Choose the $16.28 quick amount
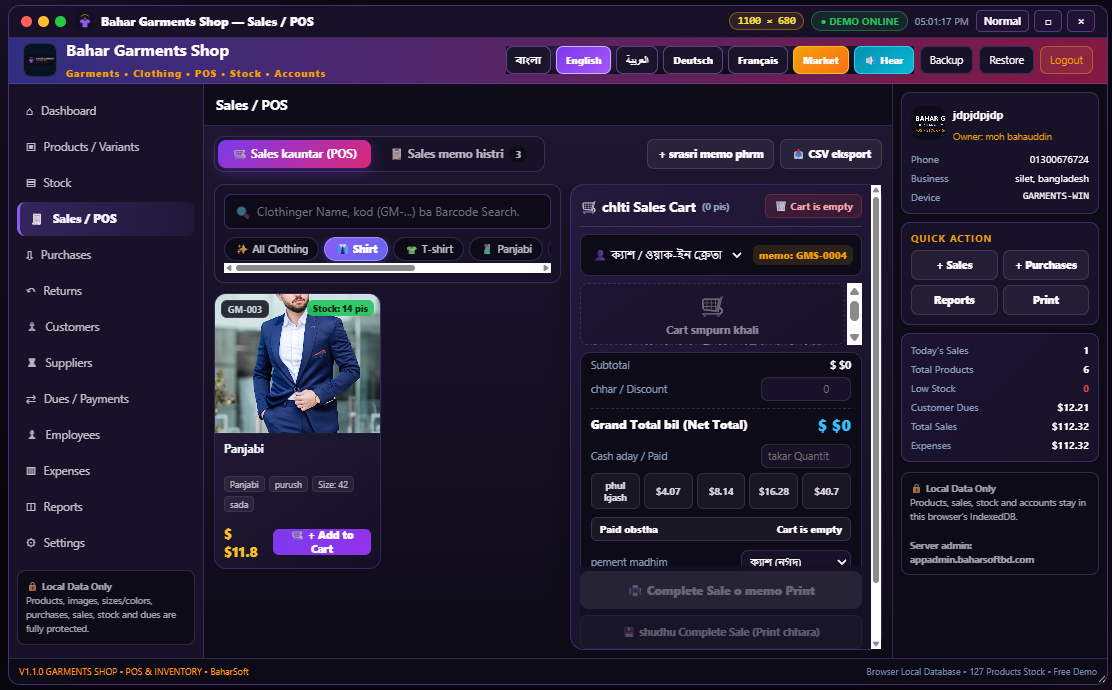 (x=774, y=491)
